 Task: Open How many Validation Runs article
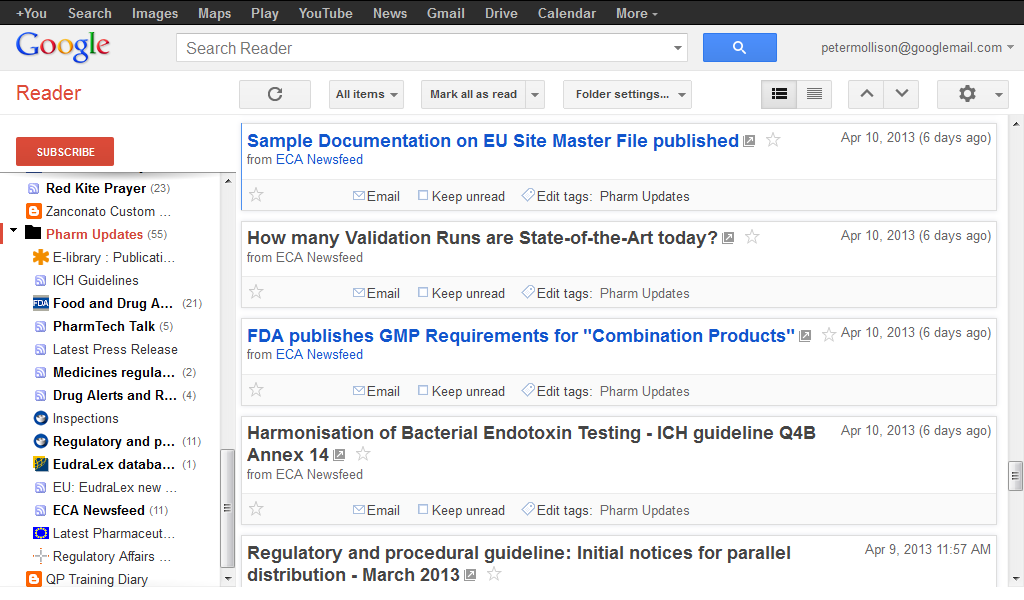click(482, 238)
